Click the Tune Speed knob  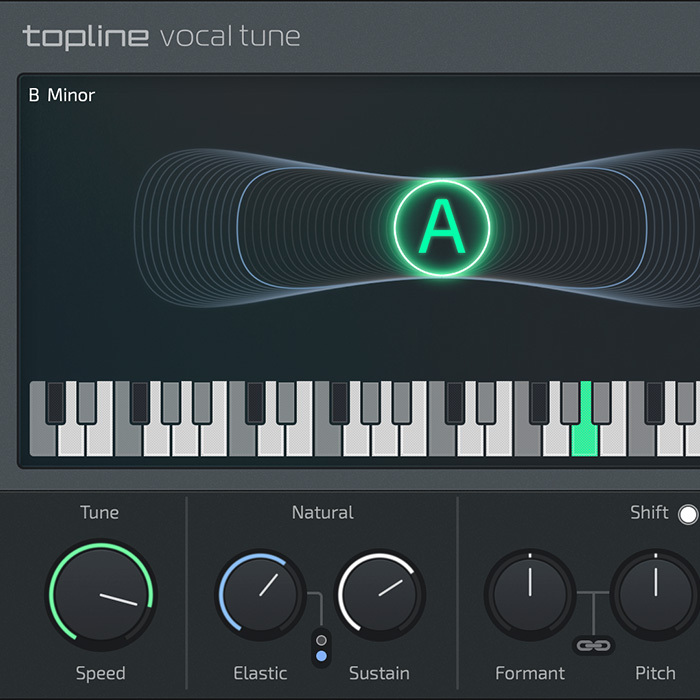click(x=101, y=594)
